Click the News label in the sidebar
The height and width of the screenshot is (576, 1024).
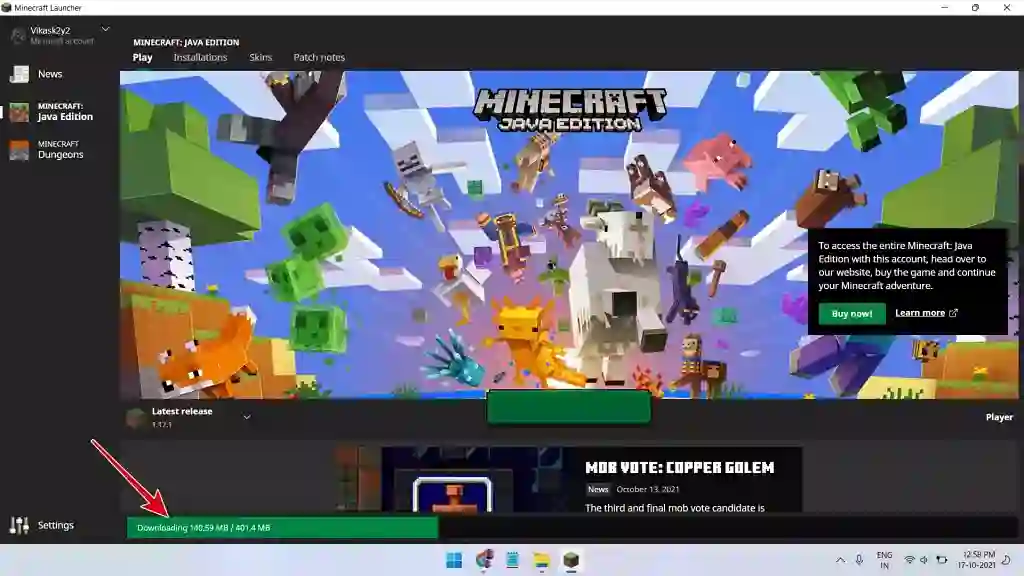pos(50,74)
